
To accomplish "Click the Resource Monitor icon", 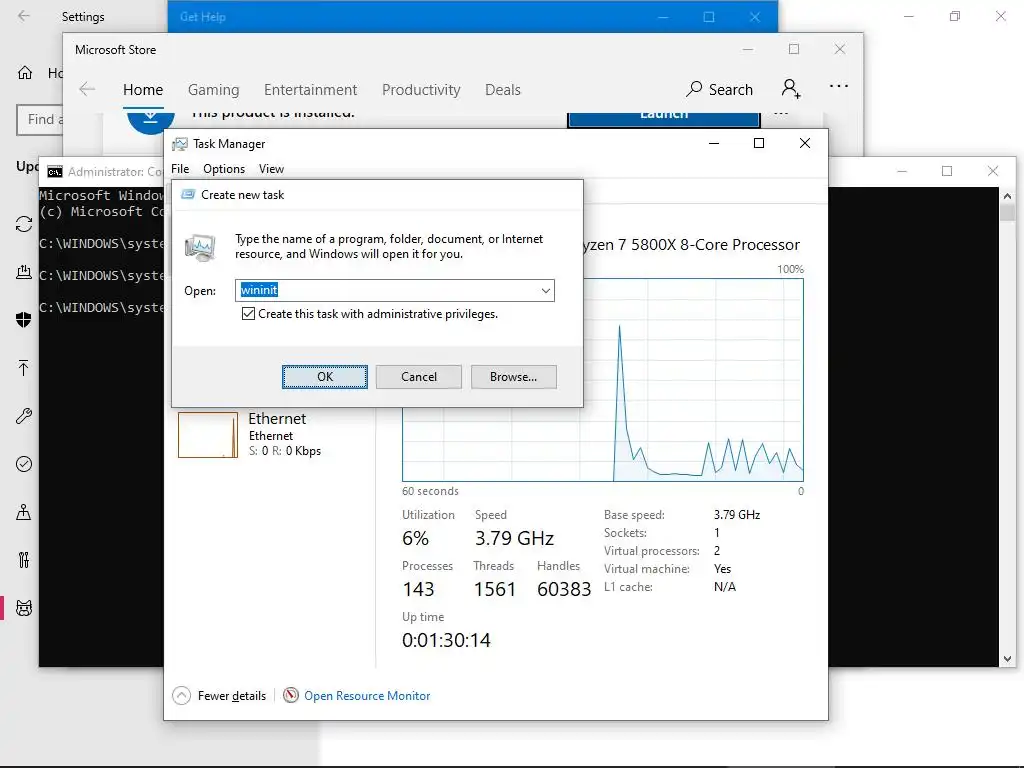I will click(x=291, y=696).
